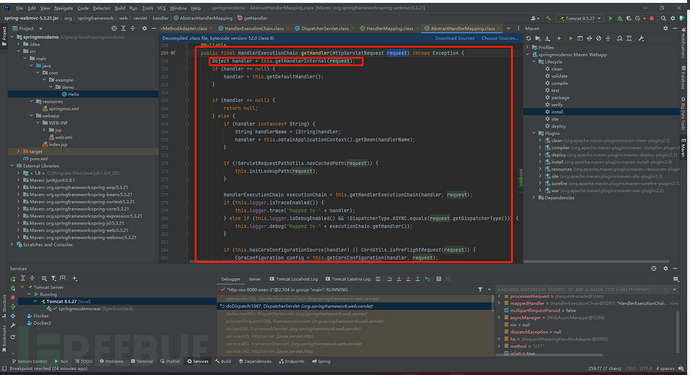Hide the Project panel with minimize icon
The height and width of the screenshot is (375, 690).
154,28
